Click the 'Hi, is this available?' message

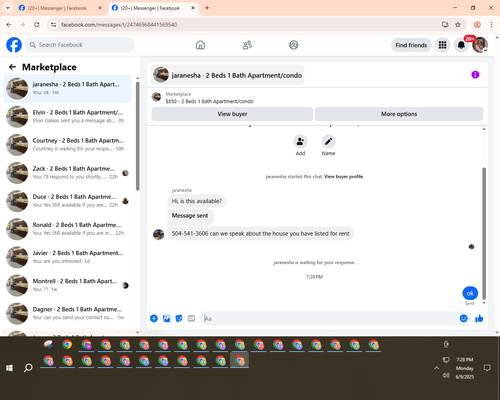(x=197, y=201)
